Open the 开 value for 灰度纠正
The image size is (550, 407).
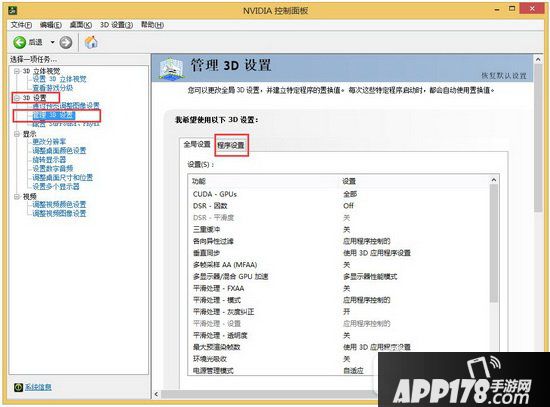click(347, 312)
